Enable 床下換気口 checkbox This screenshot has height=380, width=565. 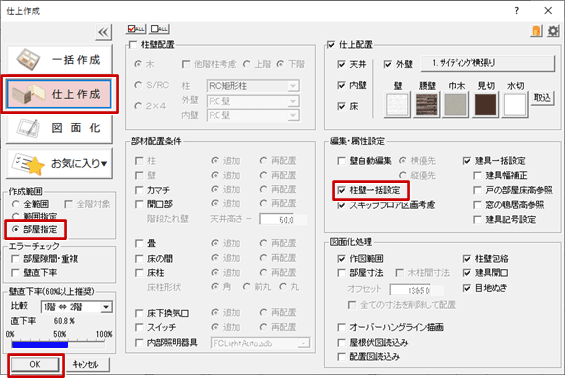click(139, 313)
